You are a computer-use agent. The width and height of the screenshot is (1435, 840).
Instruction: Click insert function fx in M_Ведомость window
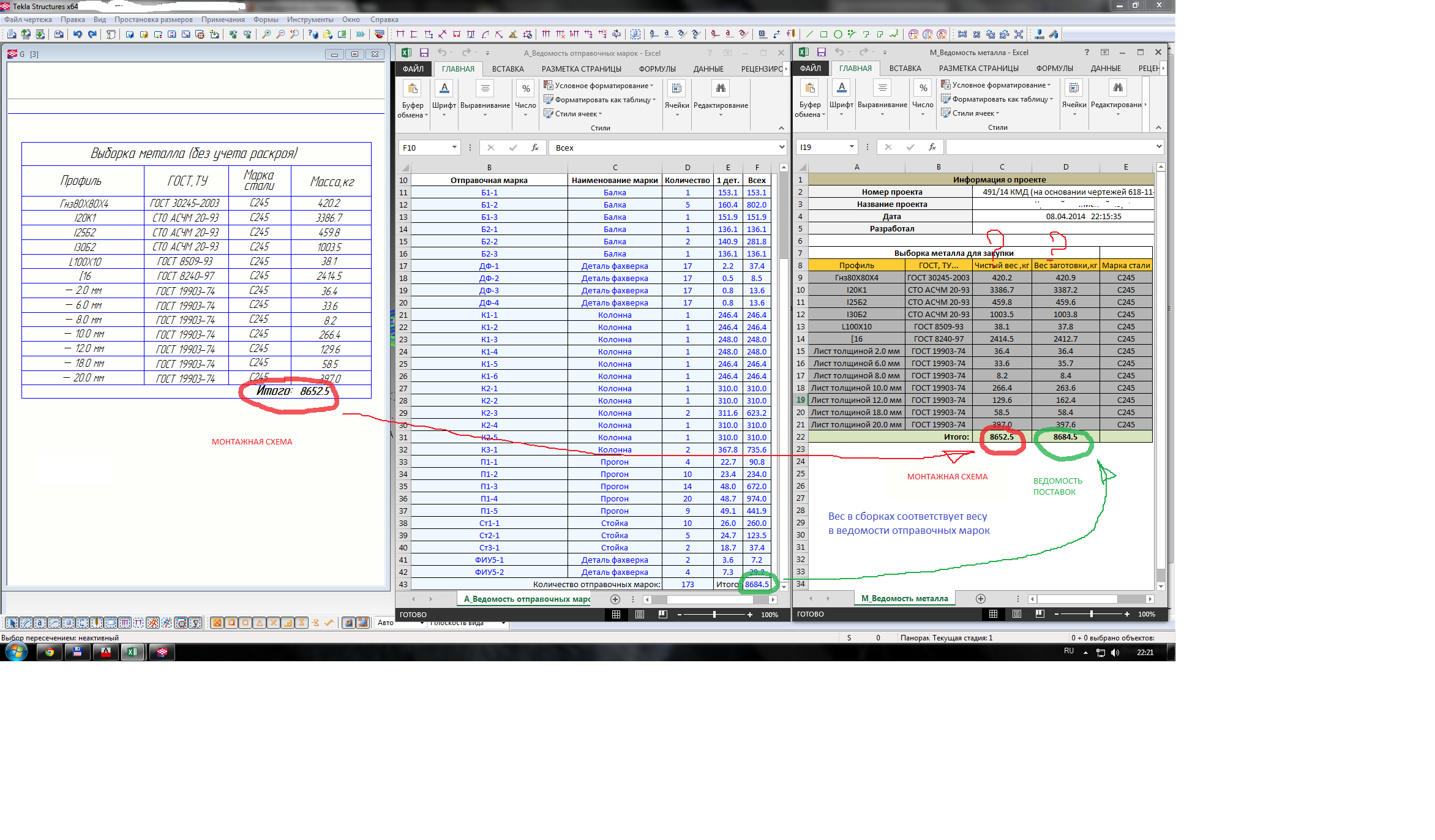[932, 147]
